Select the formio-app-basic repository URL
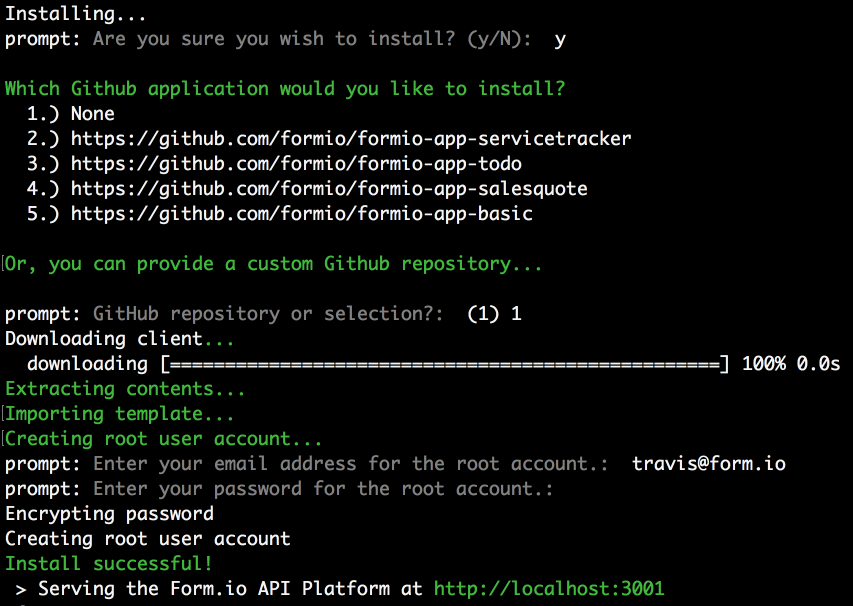This screenshot has height=606, width=853. [301, 214]
